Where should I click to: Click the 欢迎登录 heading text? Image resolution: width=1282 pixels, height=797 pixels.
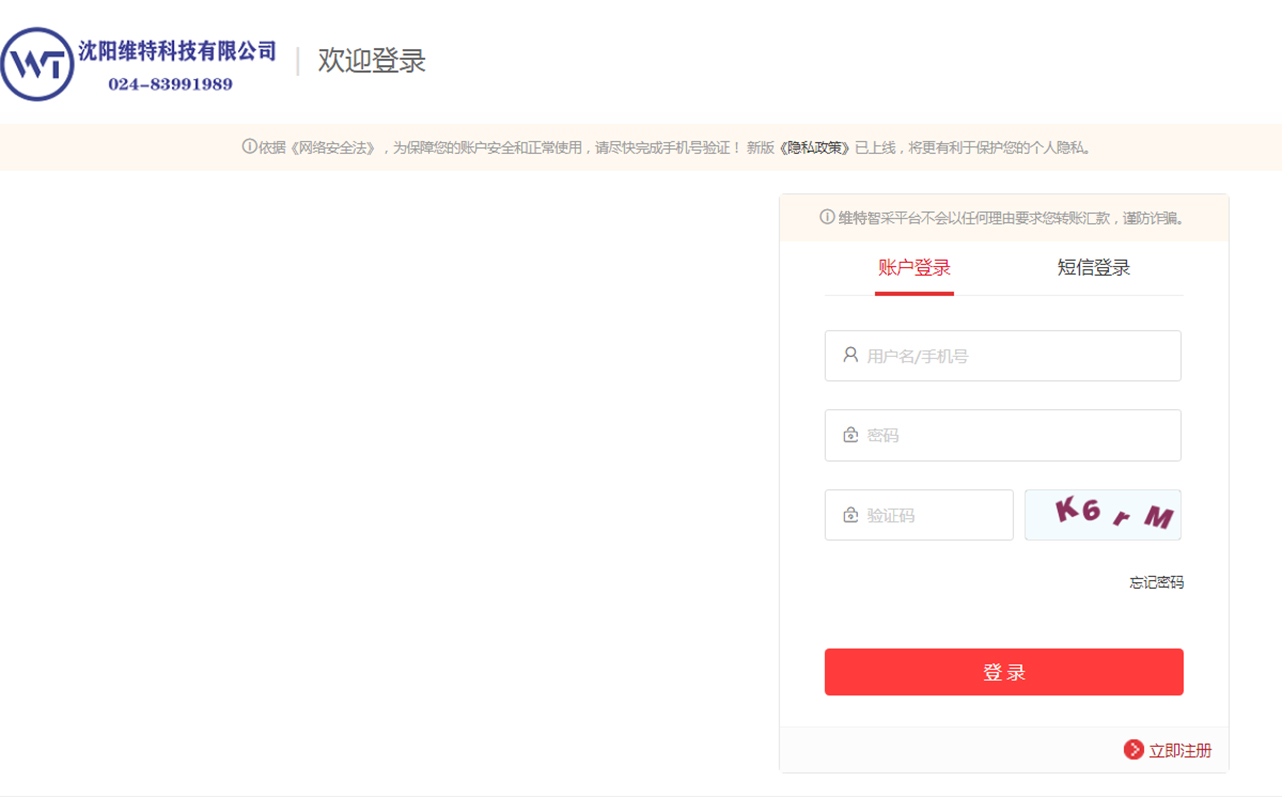(x=372, y=60)
